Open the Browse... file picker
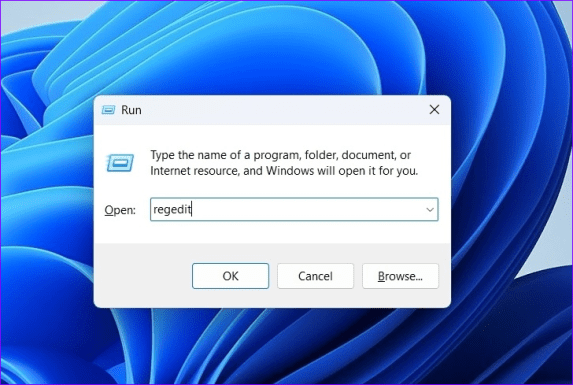This screenshot has height=385, width=573. [400, 276]
